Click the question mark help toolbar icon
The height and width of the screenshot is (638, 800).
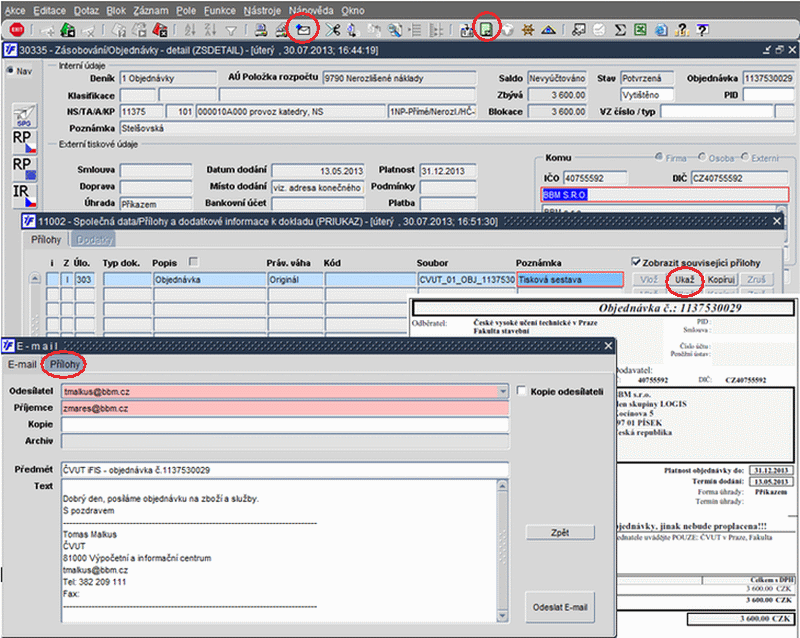[x=681, y=30]
